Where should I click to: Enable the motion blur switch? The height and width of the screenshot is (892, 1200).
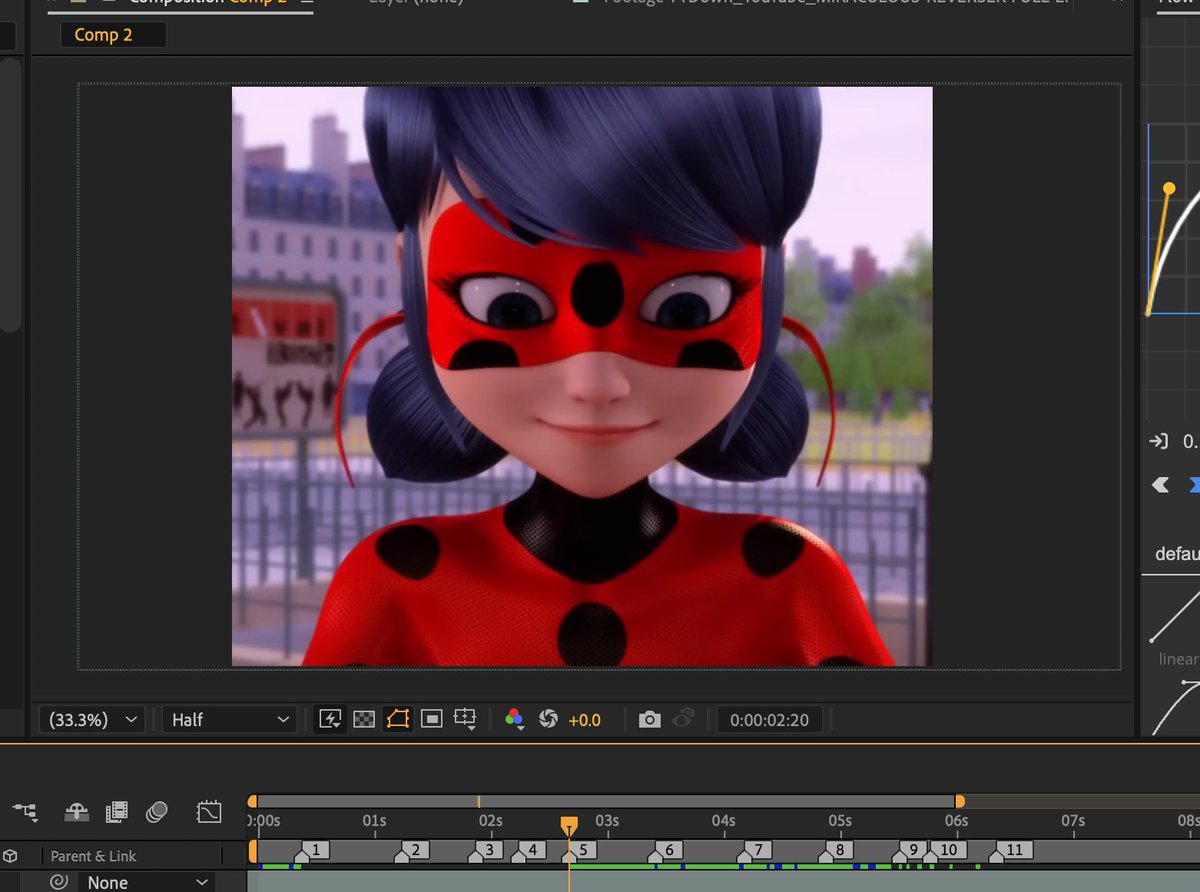click(x=157, y=812)
